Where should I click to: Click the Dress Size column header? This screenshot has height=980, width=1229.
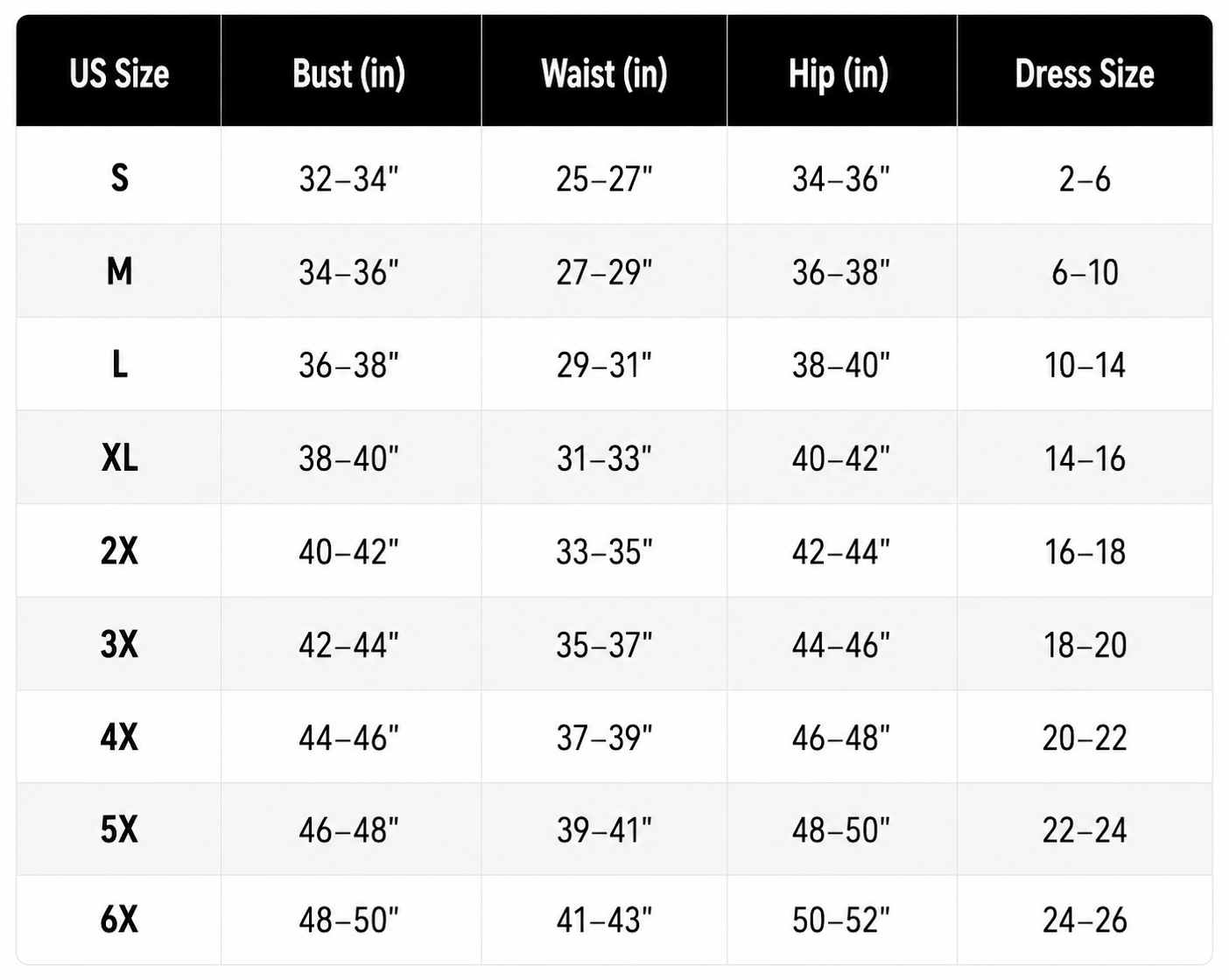tap(1085, 73)
